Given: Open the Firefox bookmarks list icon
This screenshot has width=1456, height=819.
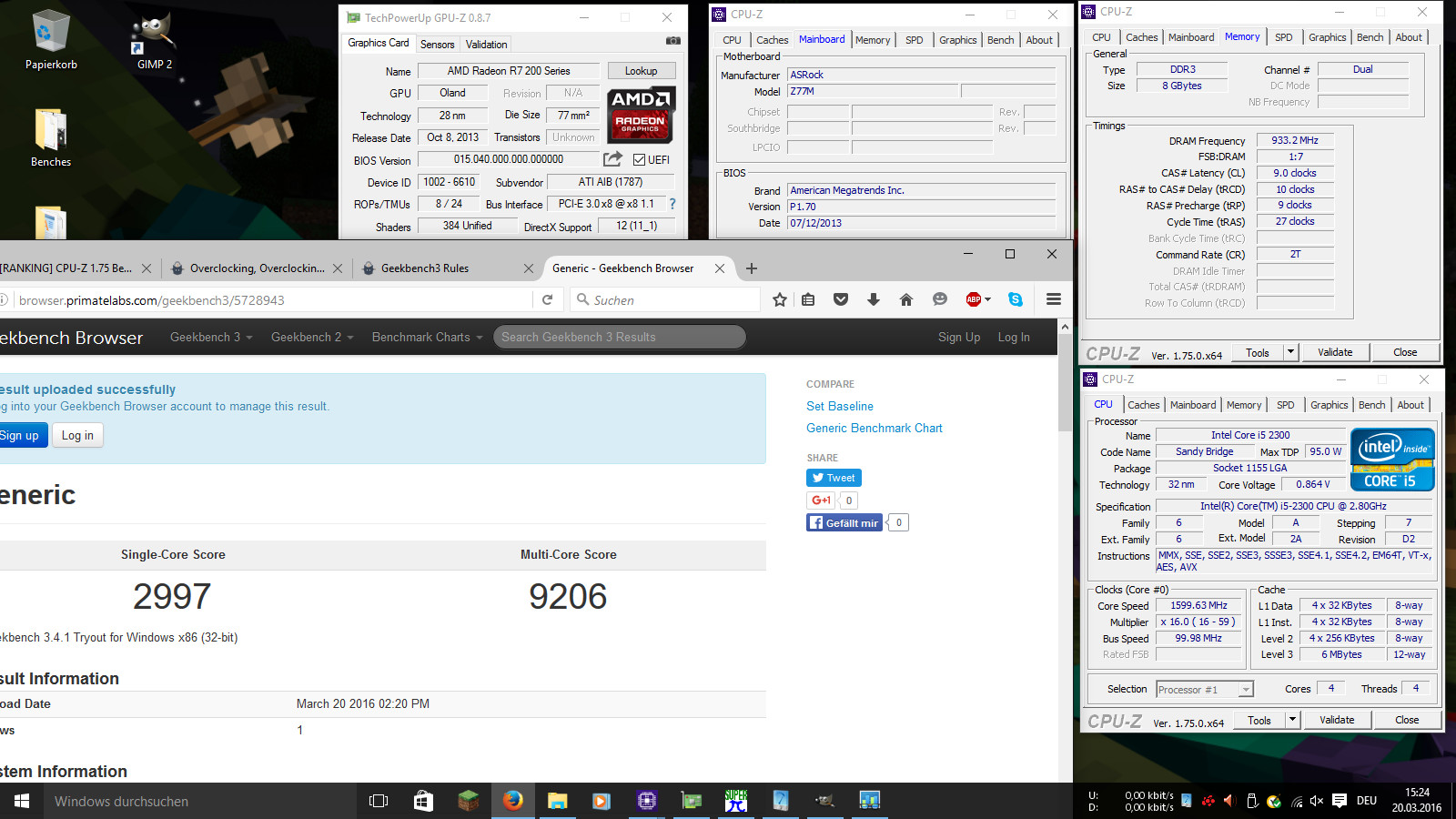Looking at the screenshot, I should pyautogui.click(x=808, y=299).
